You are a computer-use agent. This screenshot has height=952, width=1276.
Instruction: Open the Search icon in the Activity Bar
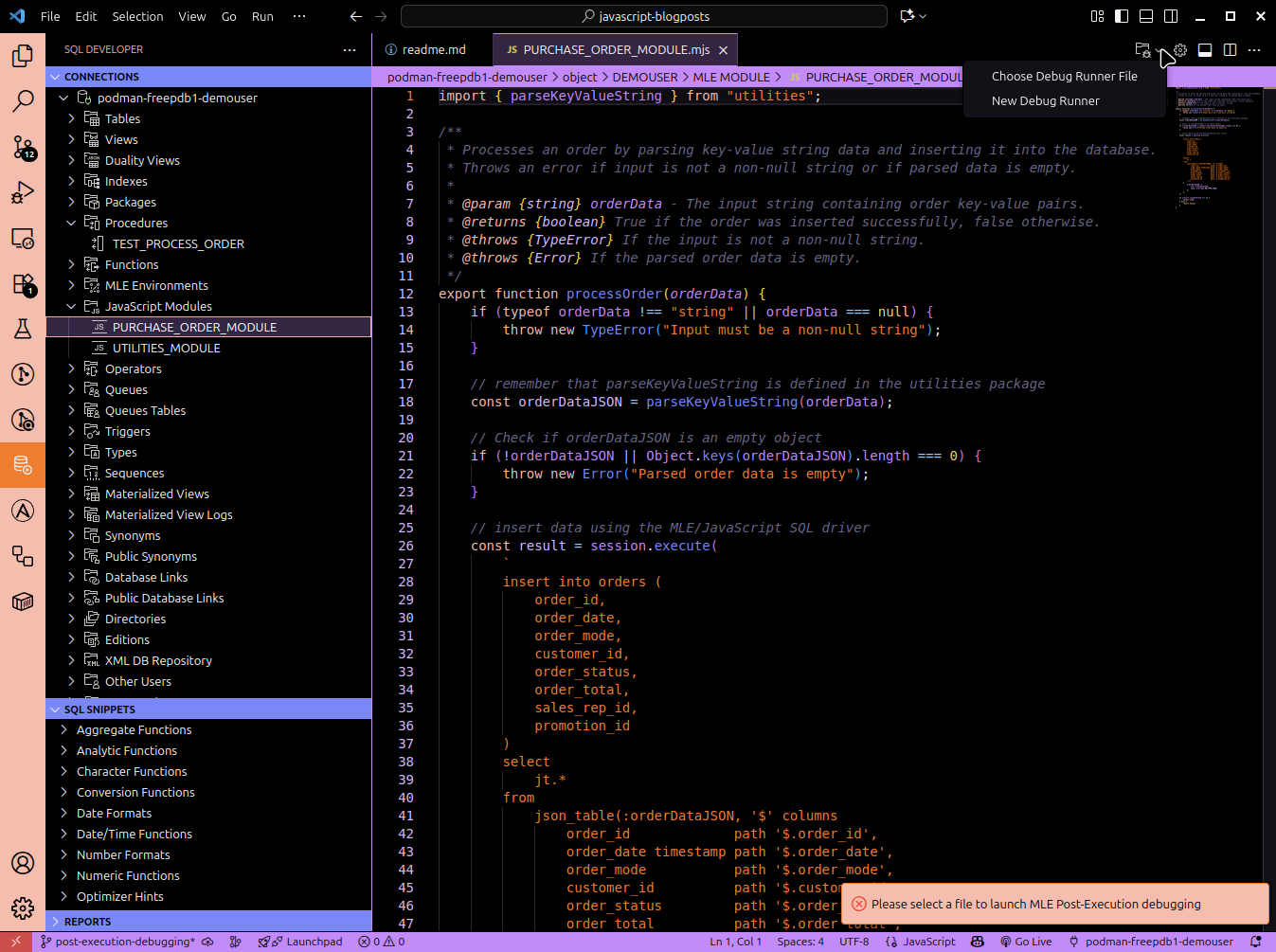tap(23, 100)
